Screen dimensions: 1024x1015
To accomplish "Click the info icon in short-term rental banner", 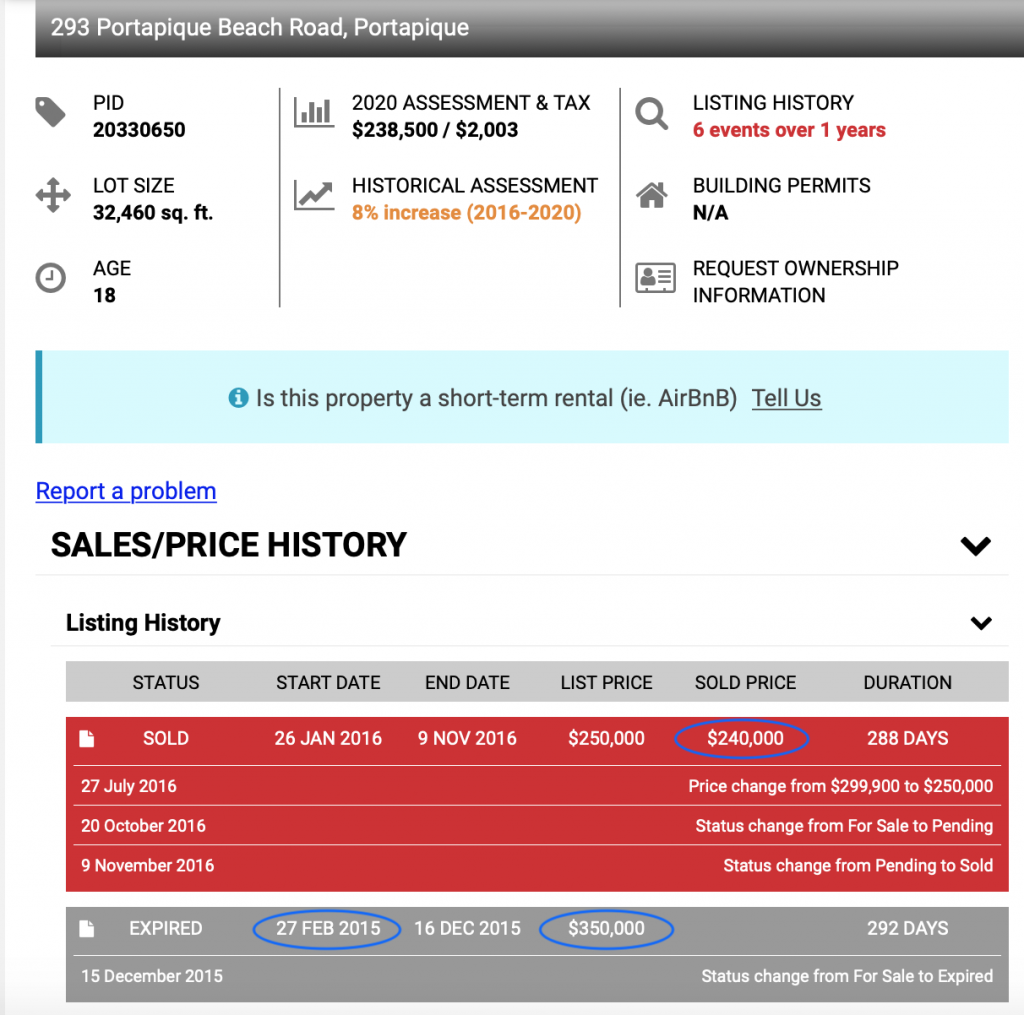I will pyautogui.click(x=238, y=398).
